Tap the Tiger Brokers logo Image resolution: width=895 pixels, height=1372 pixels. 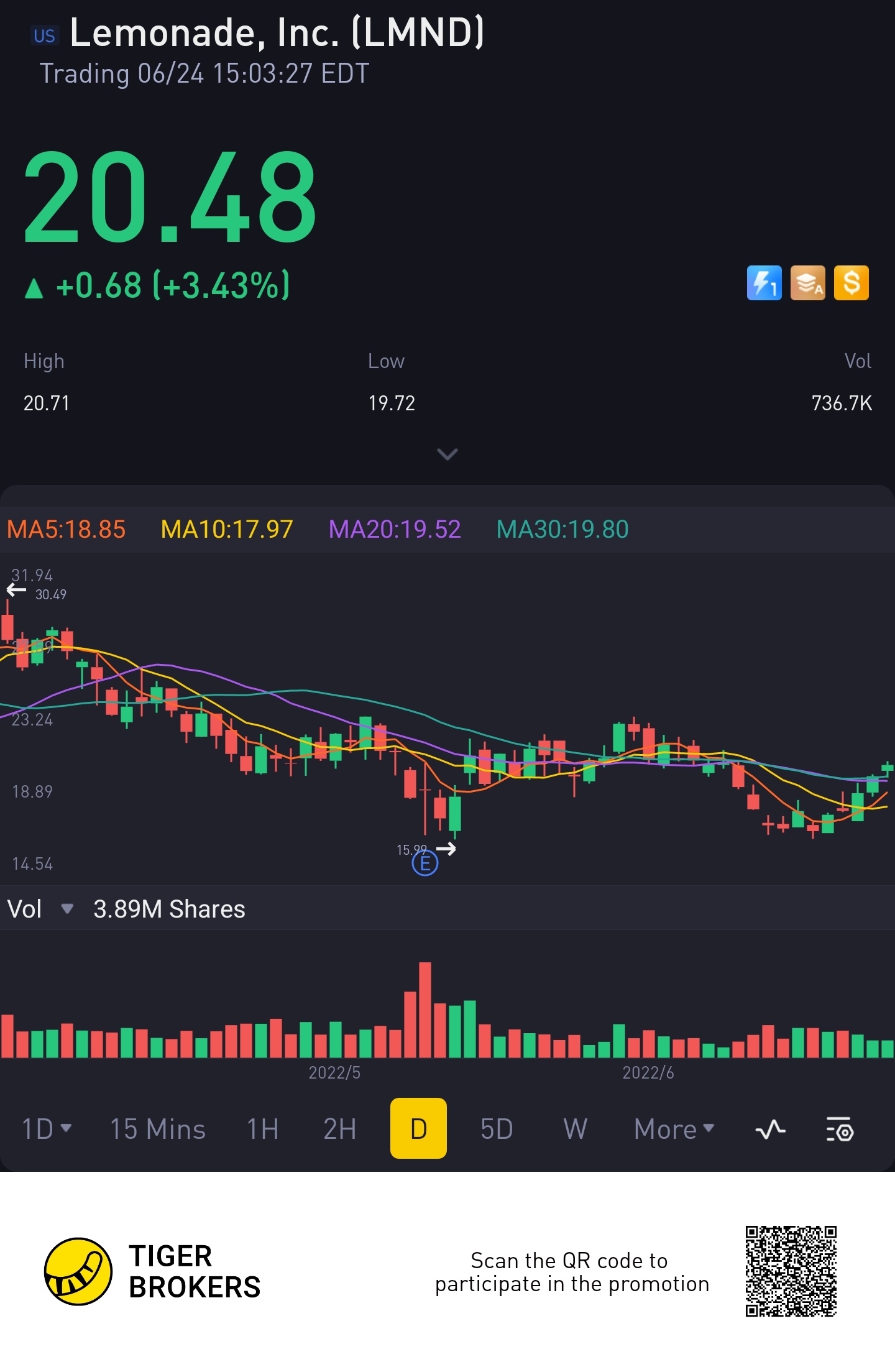pos(152,1271)
